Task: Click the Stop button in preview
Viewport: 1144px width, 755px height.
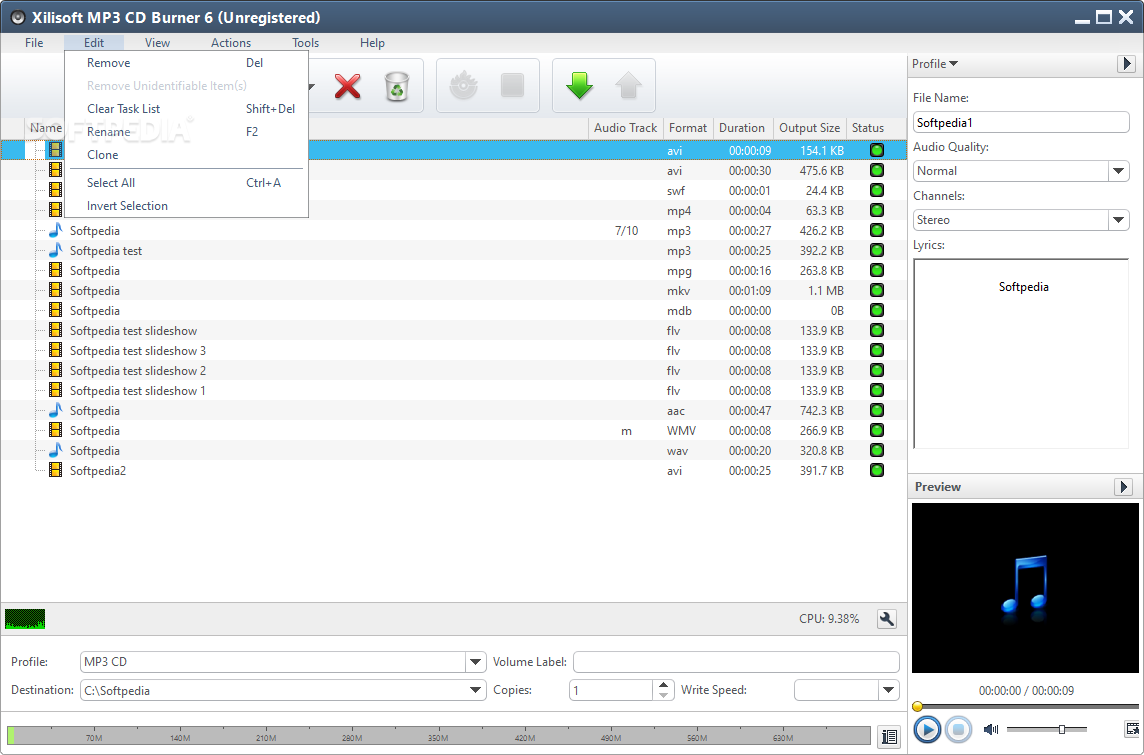Action: tap(959, 729)
